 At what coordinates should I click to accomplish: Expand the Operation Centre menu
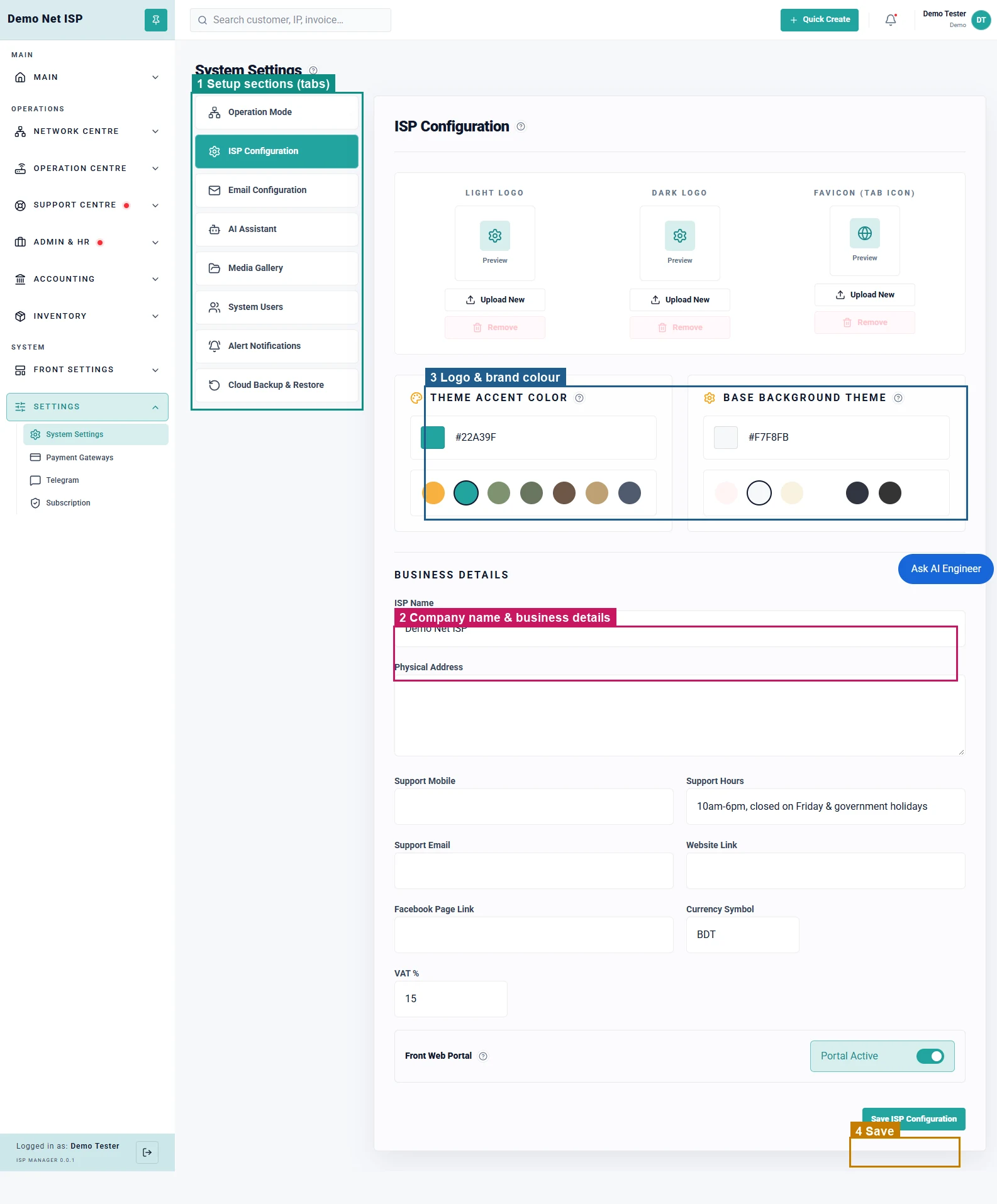[x=87, y=168]
